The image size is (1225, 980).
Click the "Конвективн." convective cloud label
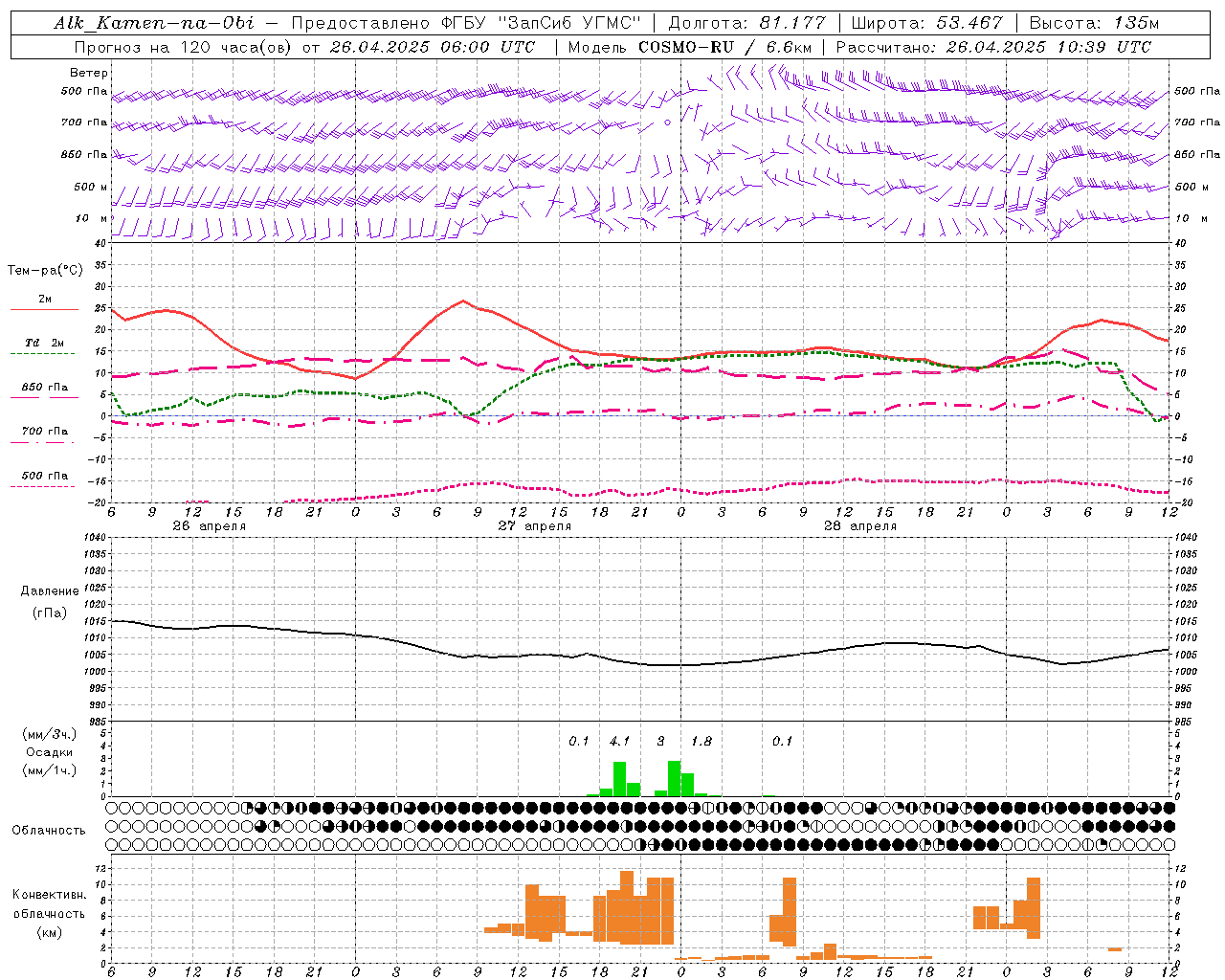[x=49, y=895]
